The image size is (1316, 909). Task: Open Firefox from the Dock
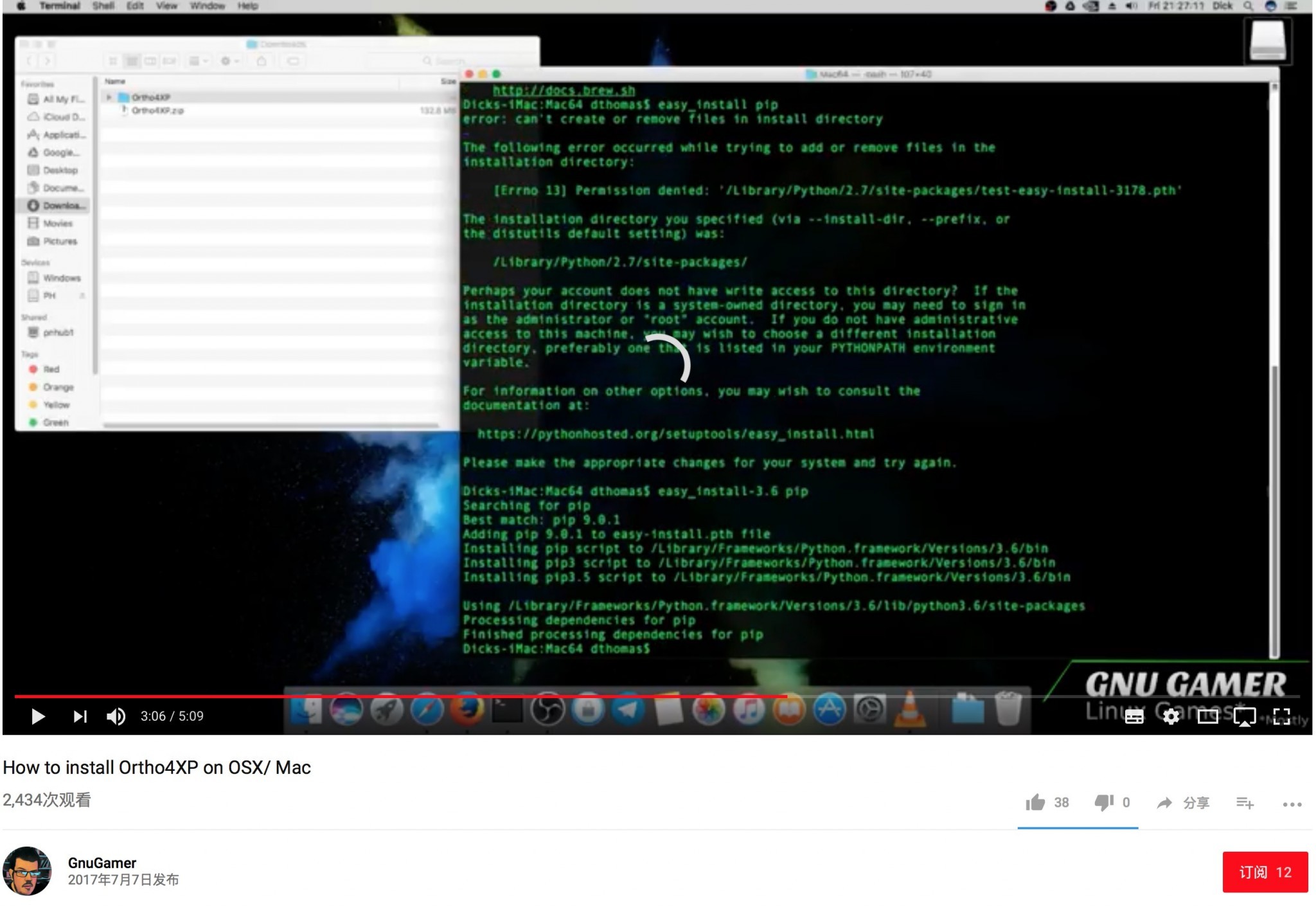(467, 709)
